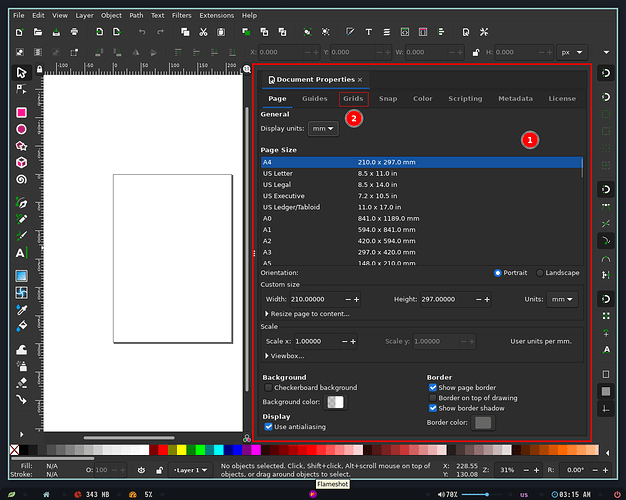
Task: Zoom in using plus button in status bar
Action: (x=536, y=470)
